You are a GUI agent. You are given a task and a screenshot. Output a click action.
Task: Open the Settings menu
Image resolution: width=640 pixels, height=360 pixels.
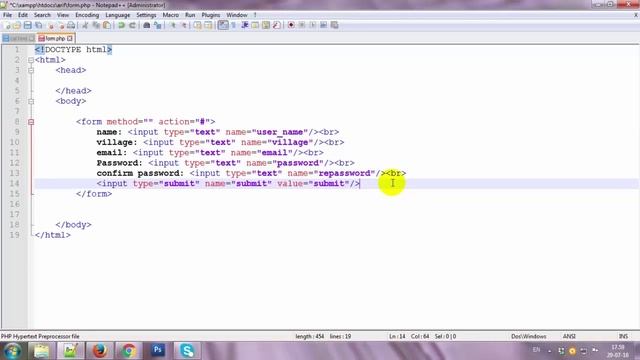pyautogui.click(x=146, y=15)
